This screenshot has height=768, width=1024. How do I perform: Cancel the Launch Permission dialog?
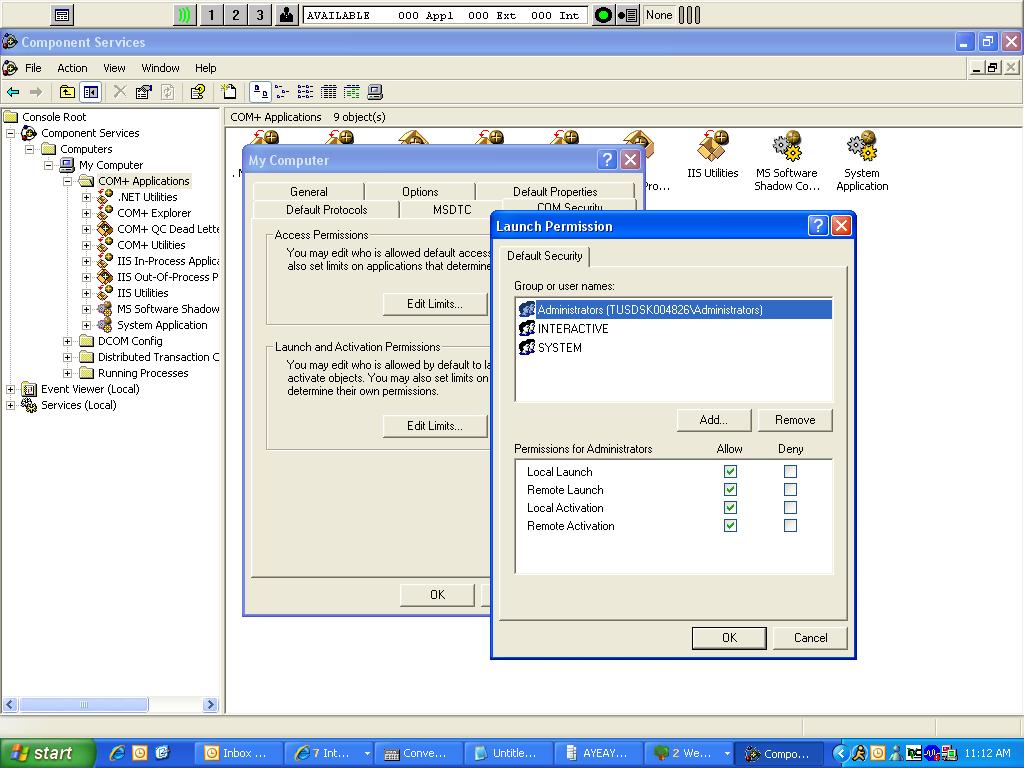(810, 638)
